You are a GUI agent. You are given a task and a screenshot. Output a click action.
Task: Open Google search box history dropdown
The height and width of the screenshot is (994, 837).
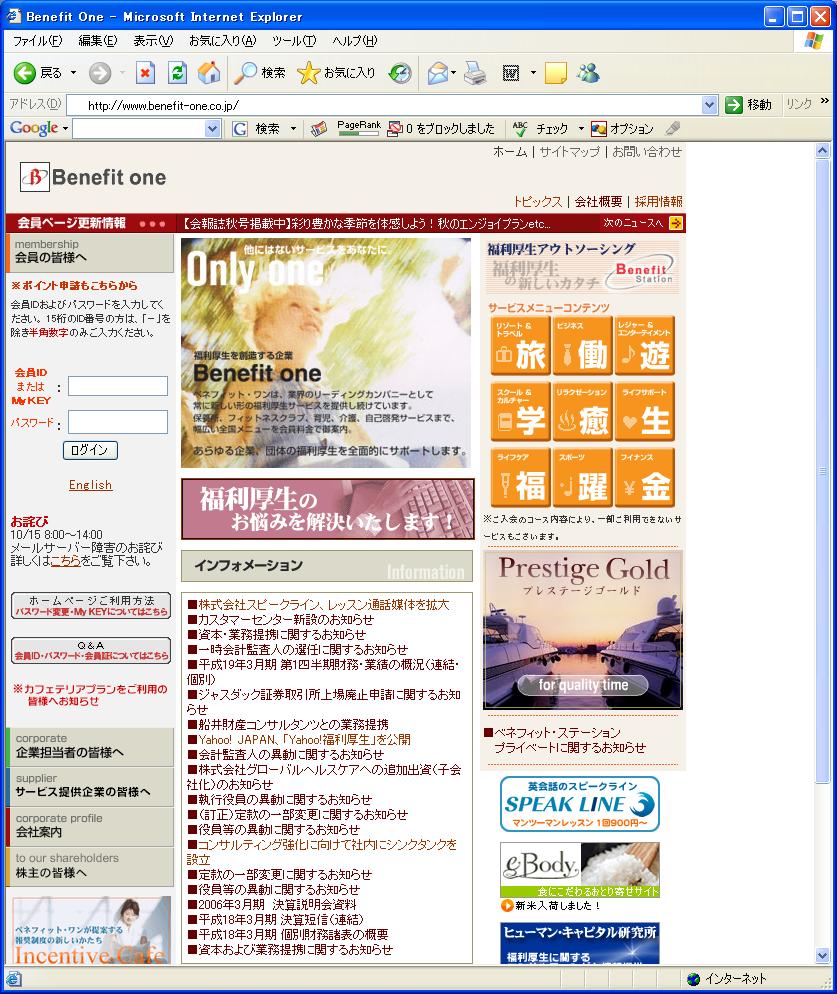[212, 129]
